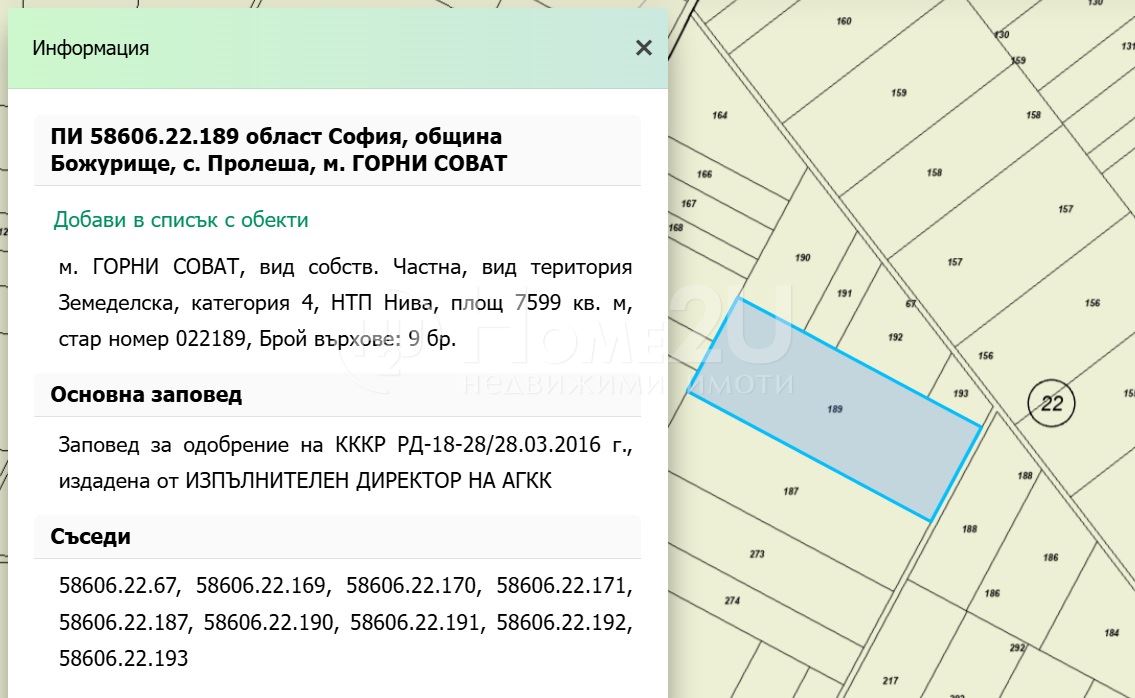Click the Съседи section header
This screenshot has height=698, width=1135.
(90, 536)
